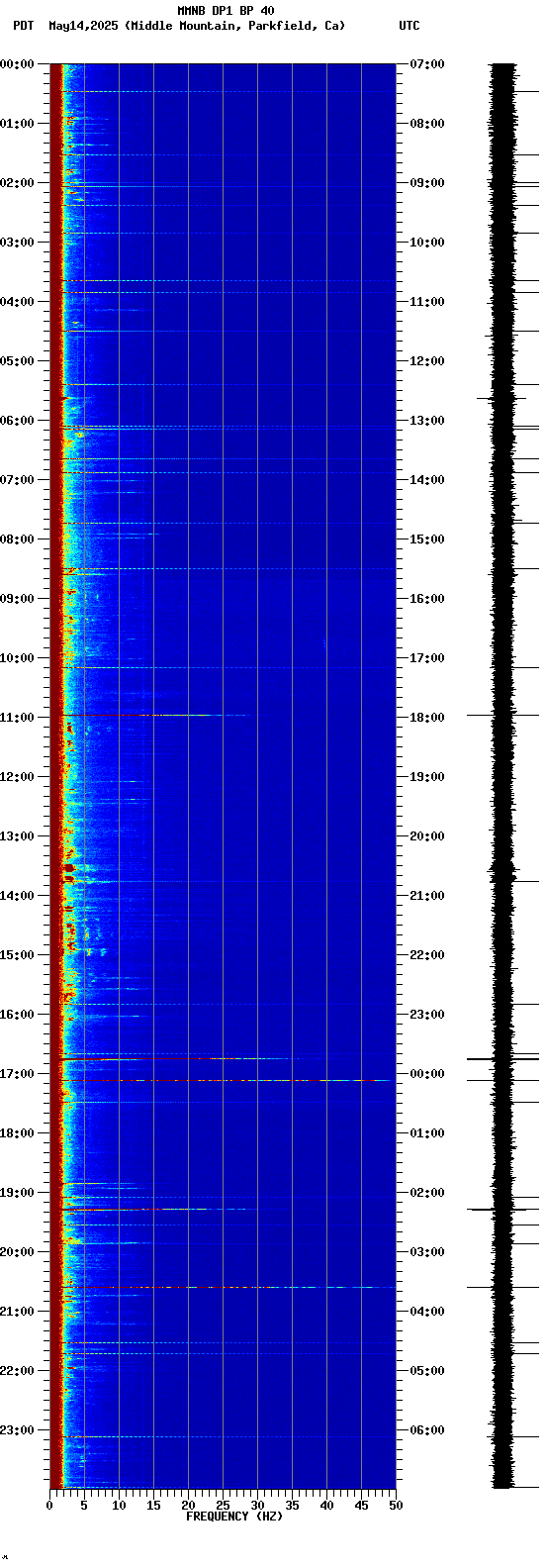546x1568 pixels.
Task: Click the 19:00 PDT time label
Action: pyautogui.click(x=17, y=1193)
